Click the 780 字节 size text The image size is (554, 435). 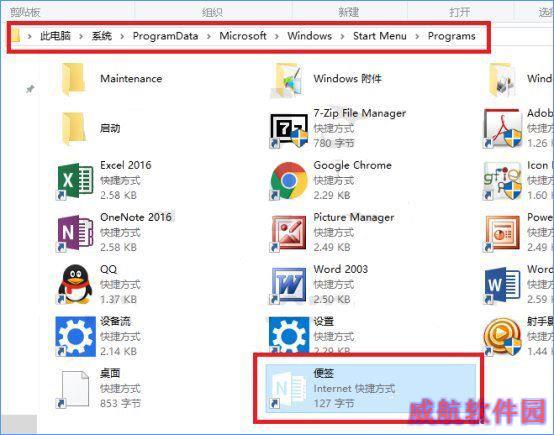334,143
